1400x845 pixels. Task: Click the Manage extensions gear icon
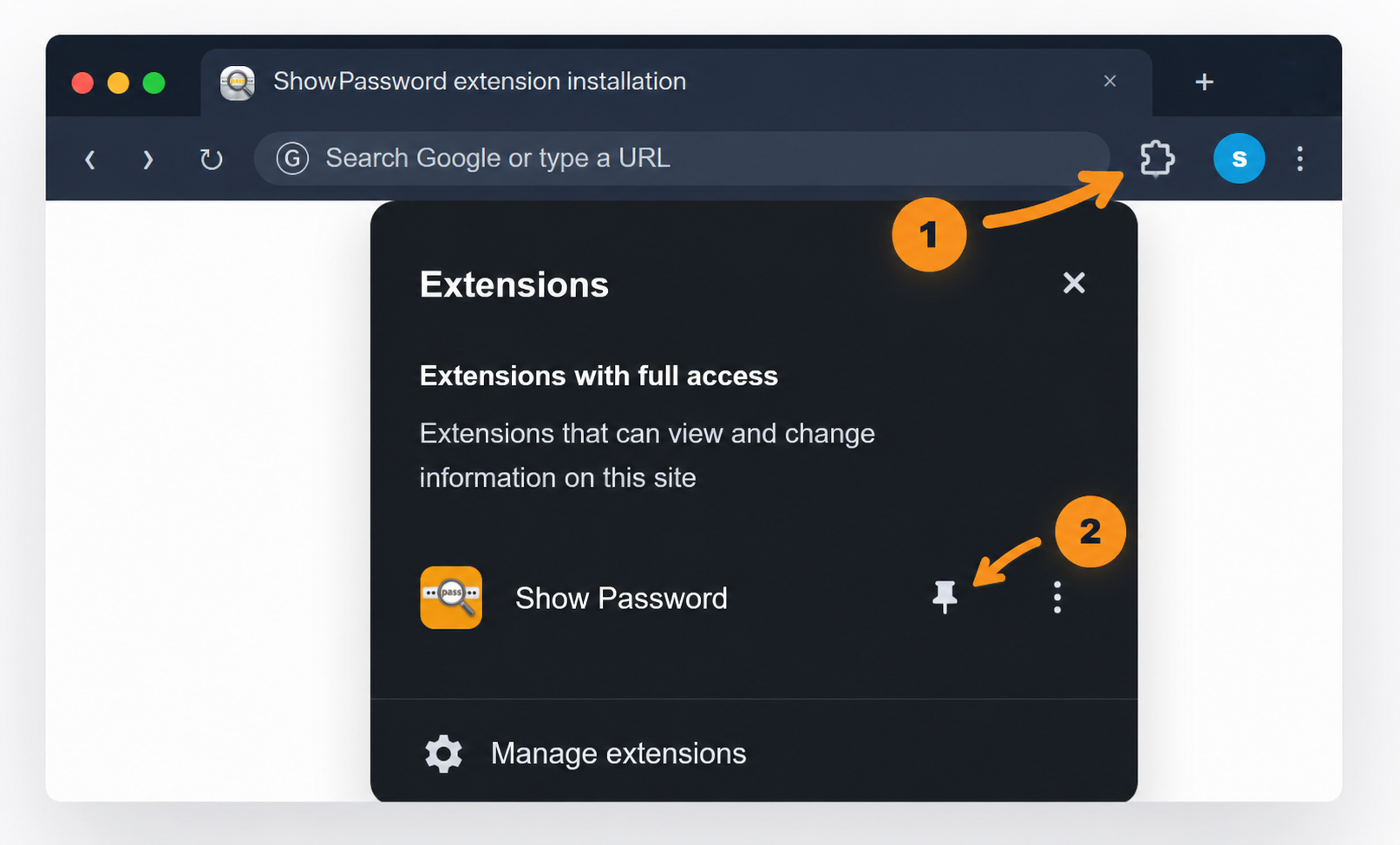click(443, 753)
